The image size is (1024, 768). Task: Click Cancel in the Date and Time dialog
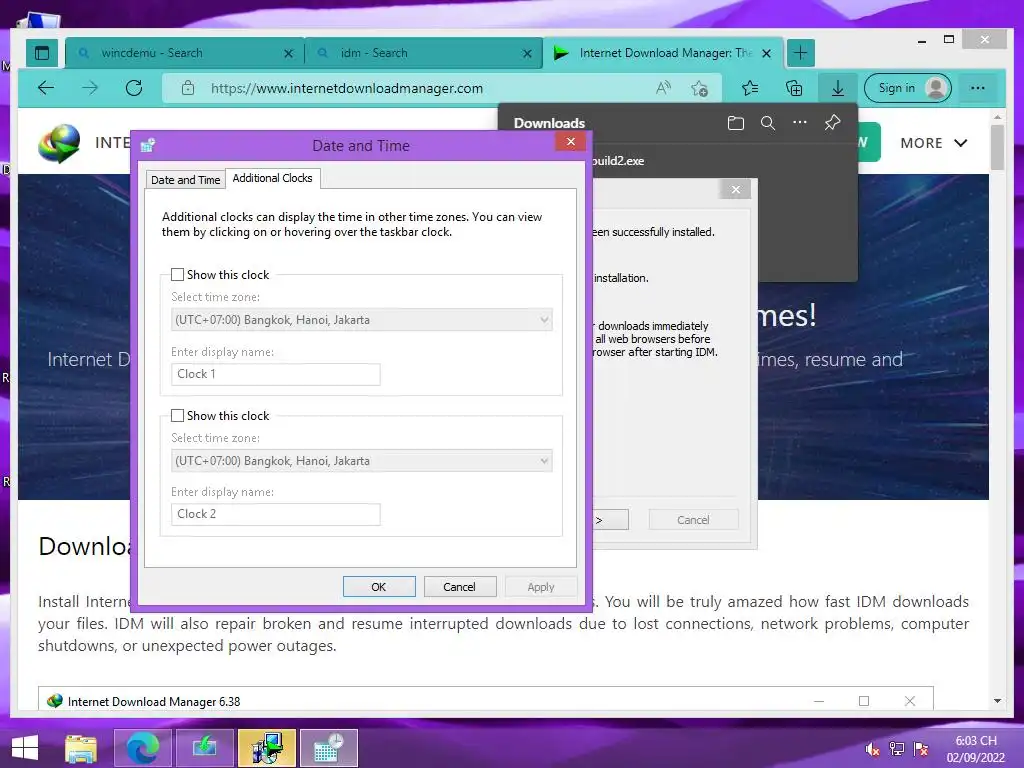pos(460,586)
